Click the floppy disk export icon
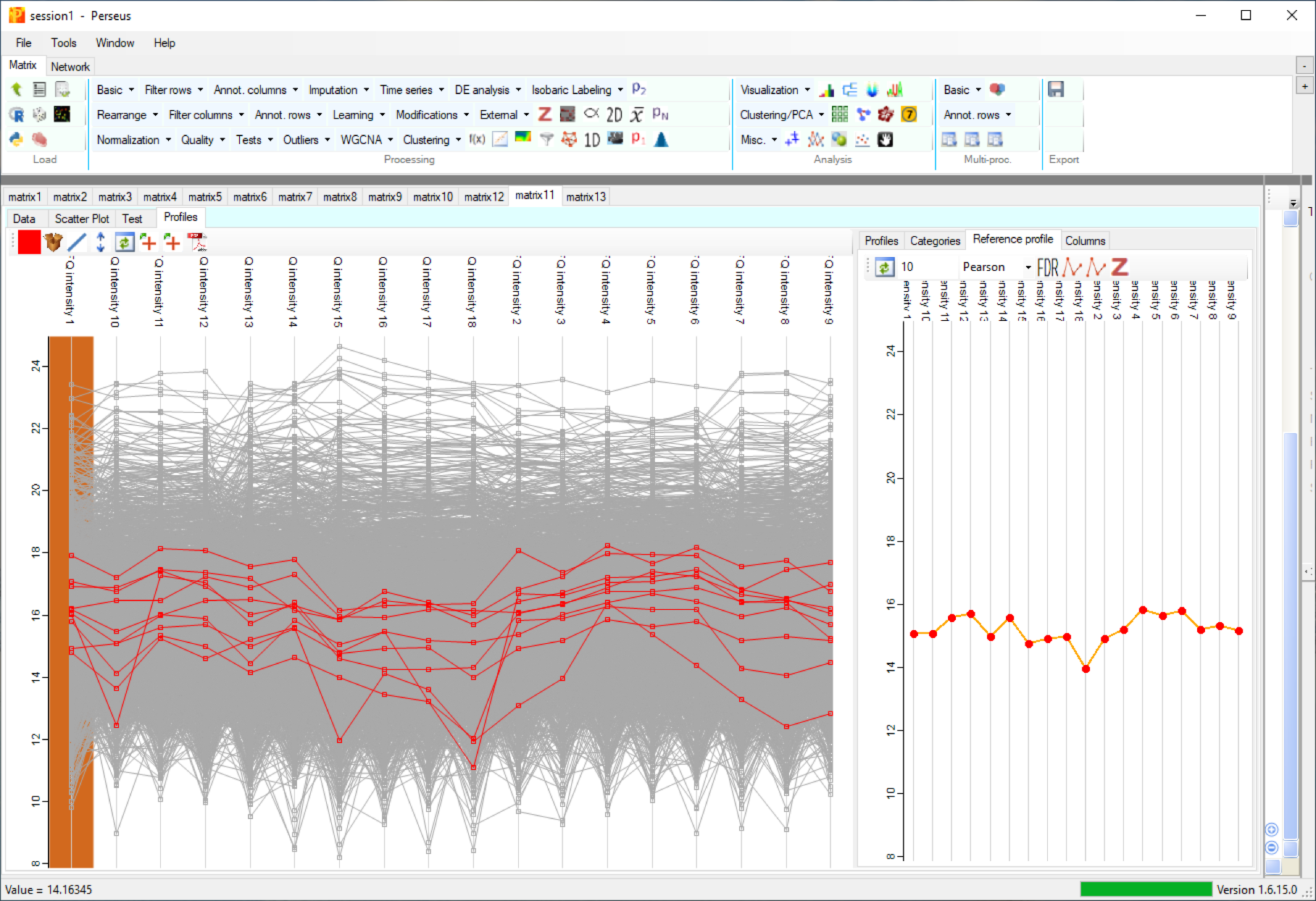This screenshot has height=901, width=1316. (1056, 90)
